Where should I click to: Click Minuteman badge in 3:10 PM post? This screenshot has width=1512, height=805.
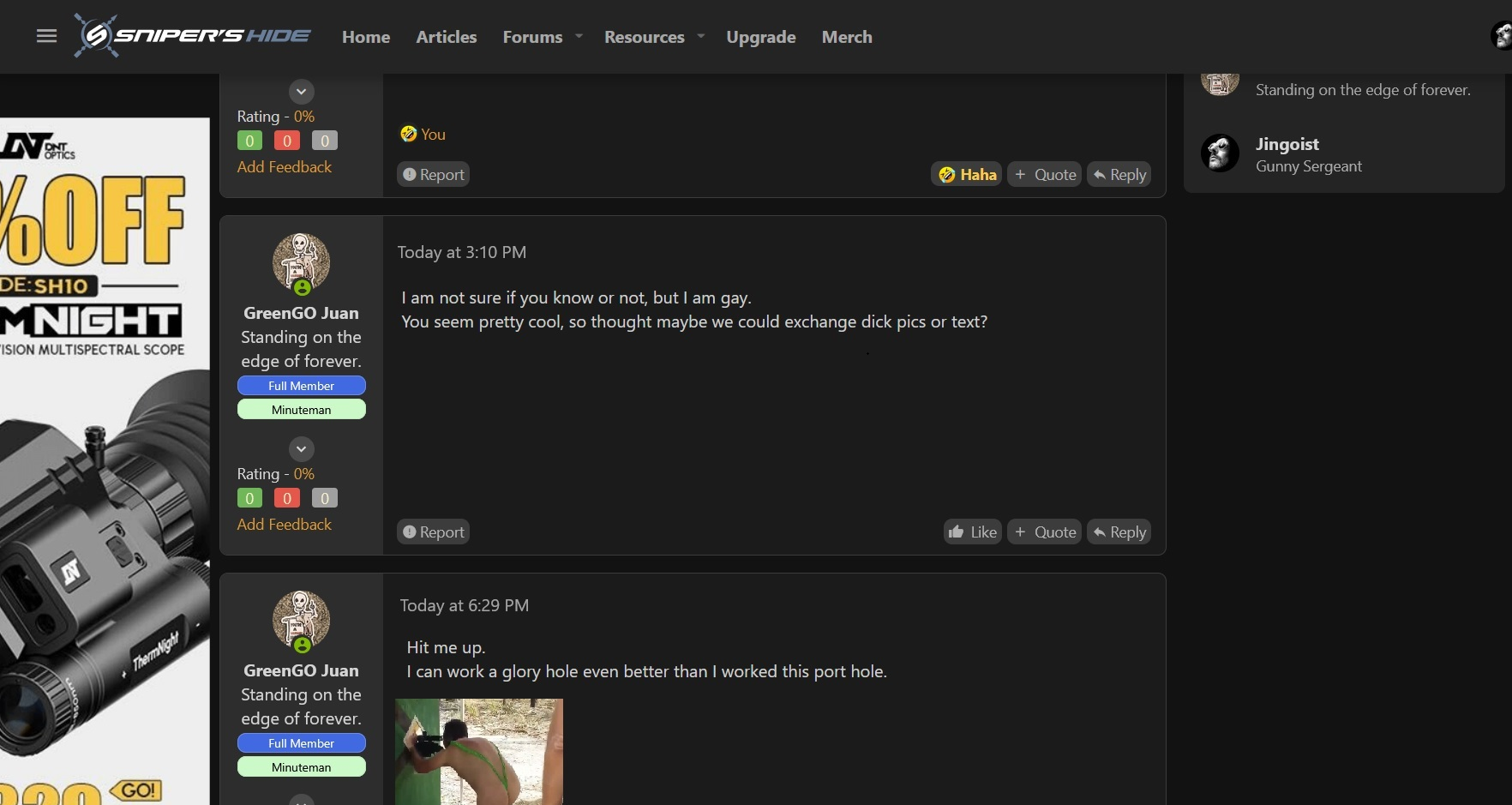pos(301,410)
